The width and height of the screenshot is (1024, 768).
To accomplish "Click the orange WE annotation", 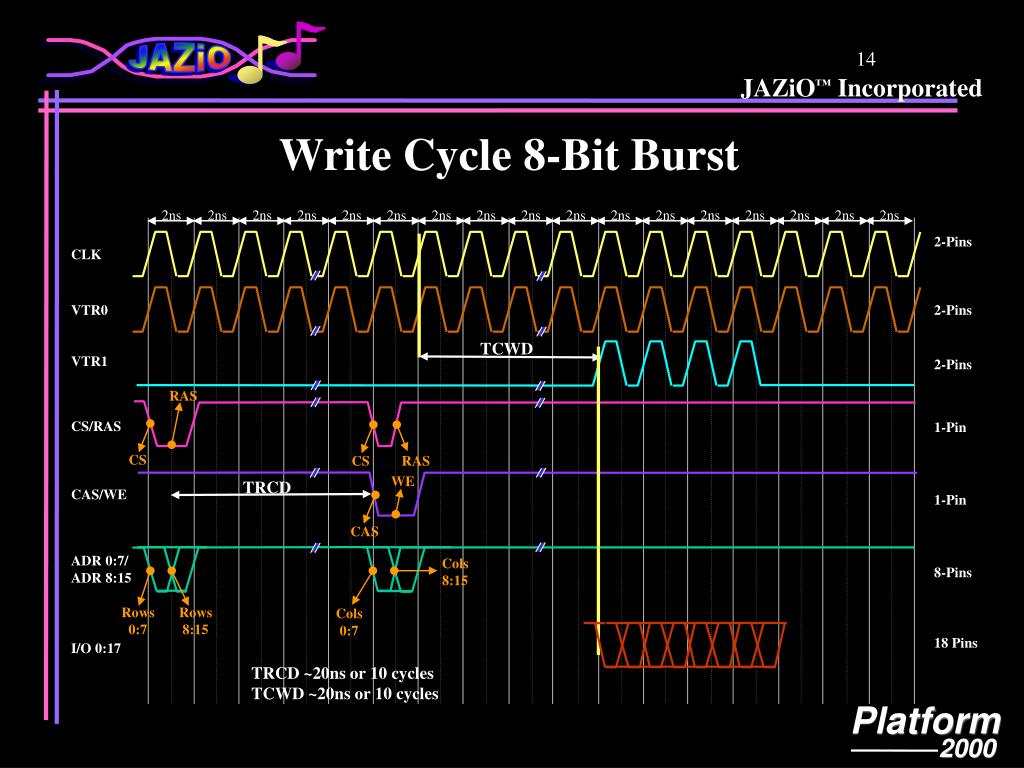I will point(403,481).
